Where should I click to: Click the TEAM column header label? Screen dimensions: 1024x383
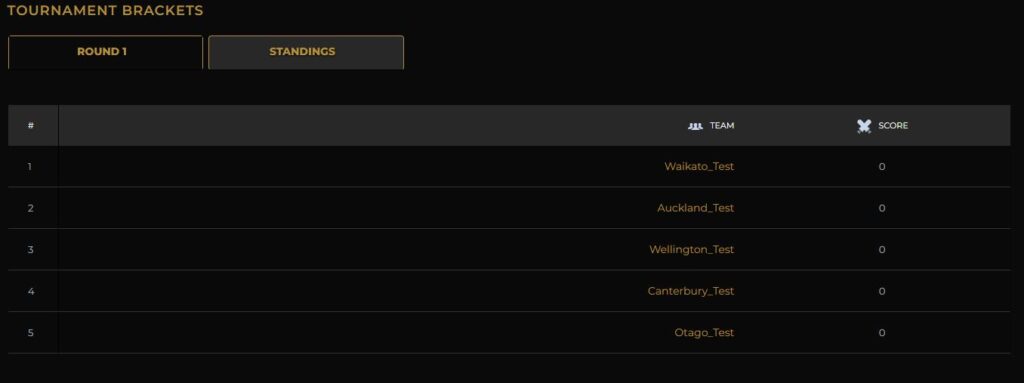pos(722,125)
